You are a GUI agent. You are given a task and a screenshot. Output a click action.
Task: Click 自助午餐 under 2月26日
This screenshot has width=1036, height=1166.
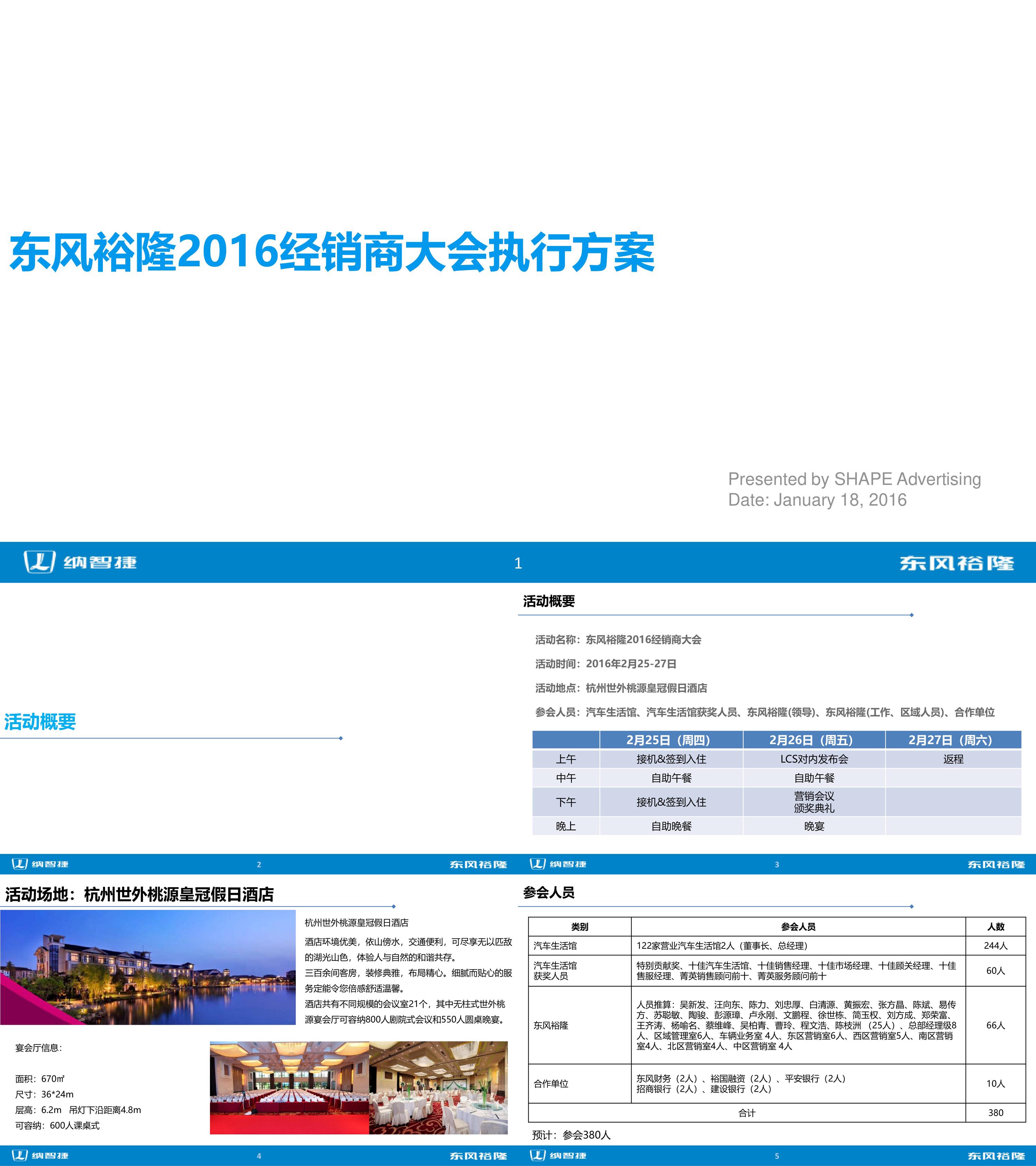tap(814, 777)
